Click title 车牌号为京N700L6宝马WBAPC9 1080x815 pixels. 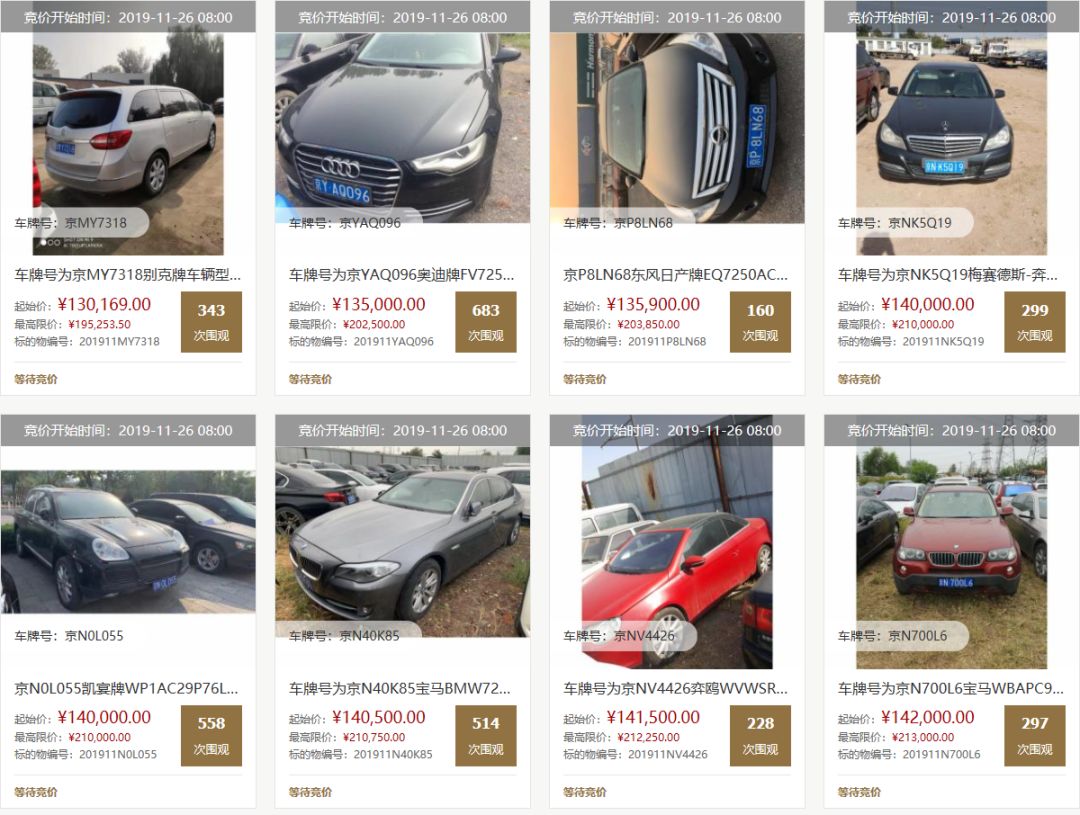[x=951, y=688]
